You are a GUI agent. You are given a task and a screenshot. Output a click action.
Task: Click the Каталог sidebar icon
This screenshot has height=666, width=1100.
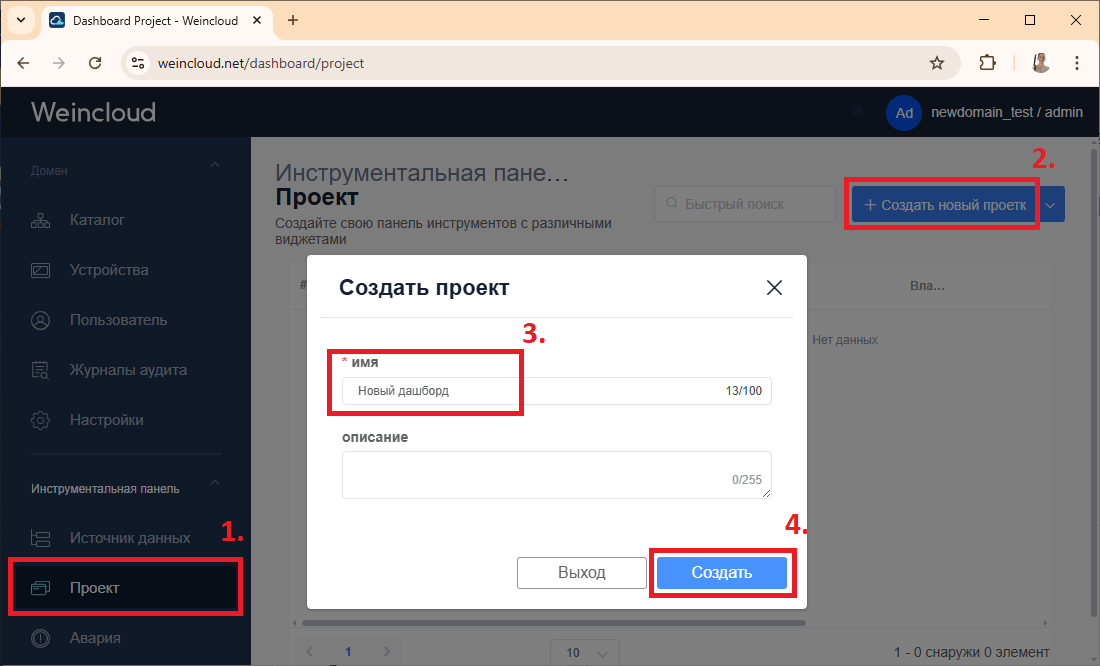41,220
